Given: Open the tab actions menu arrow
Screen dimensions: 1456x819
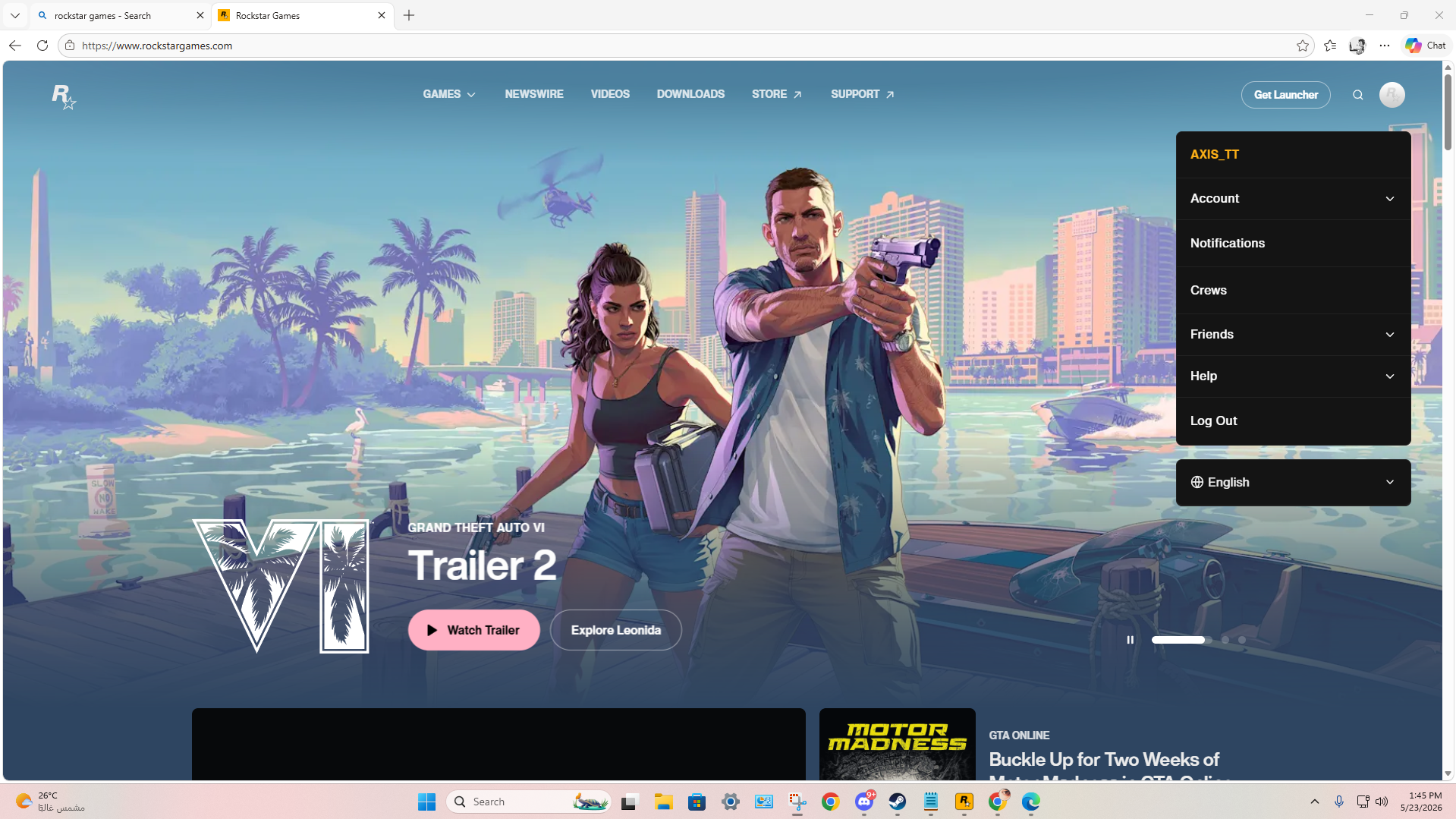Looking at the screenshot, I should tap(15, 15).
